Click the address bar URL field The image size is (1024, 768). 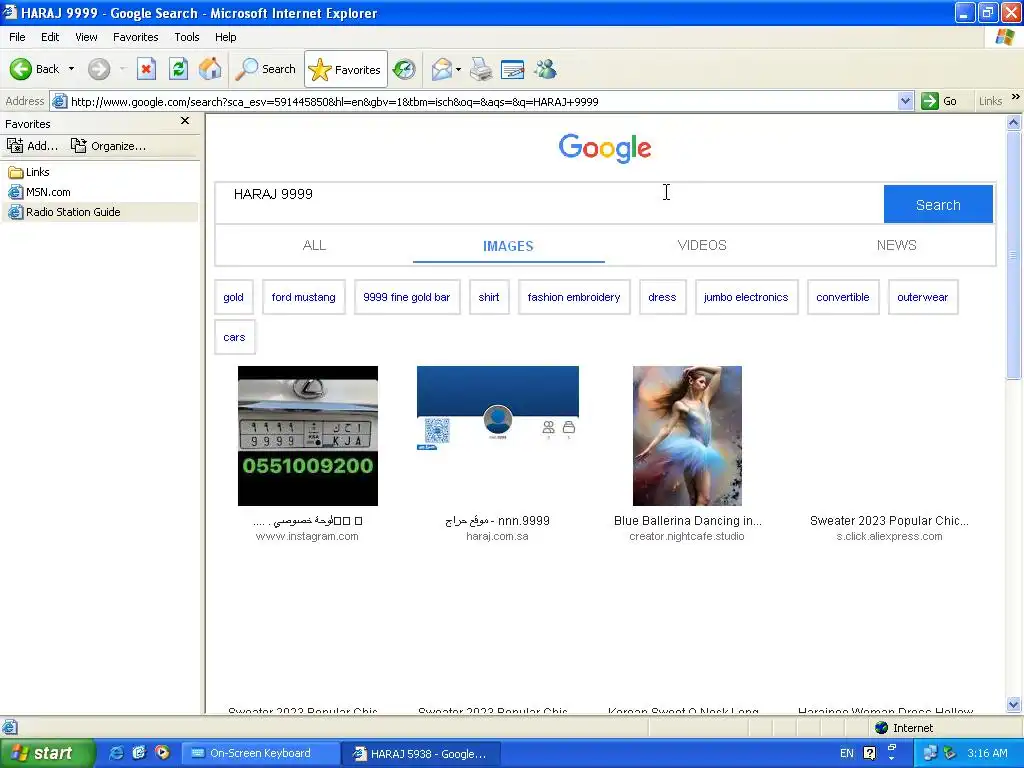point(482,102)
